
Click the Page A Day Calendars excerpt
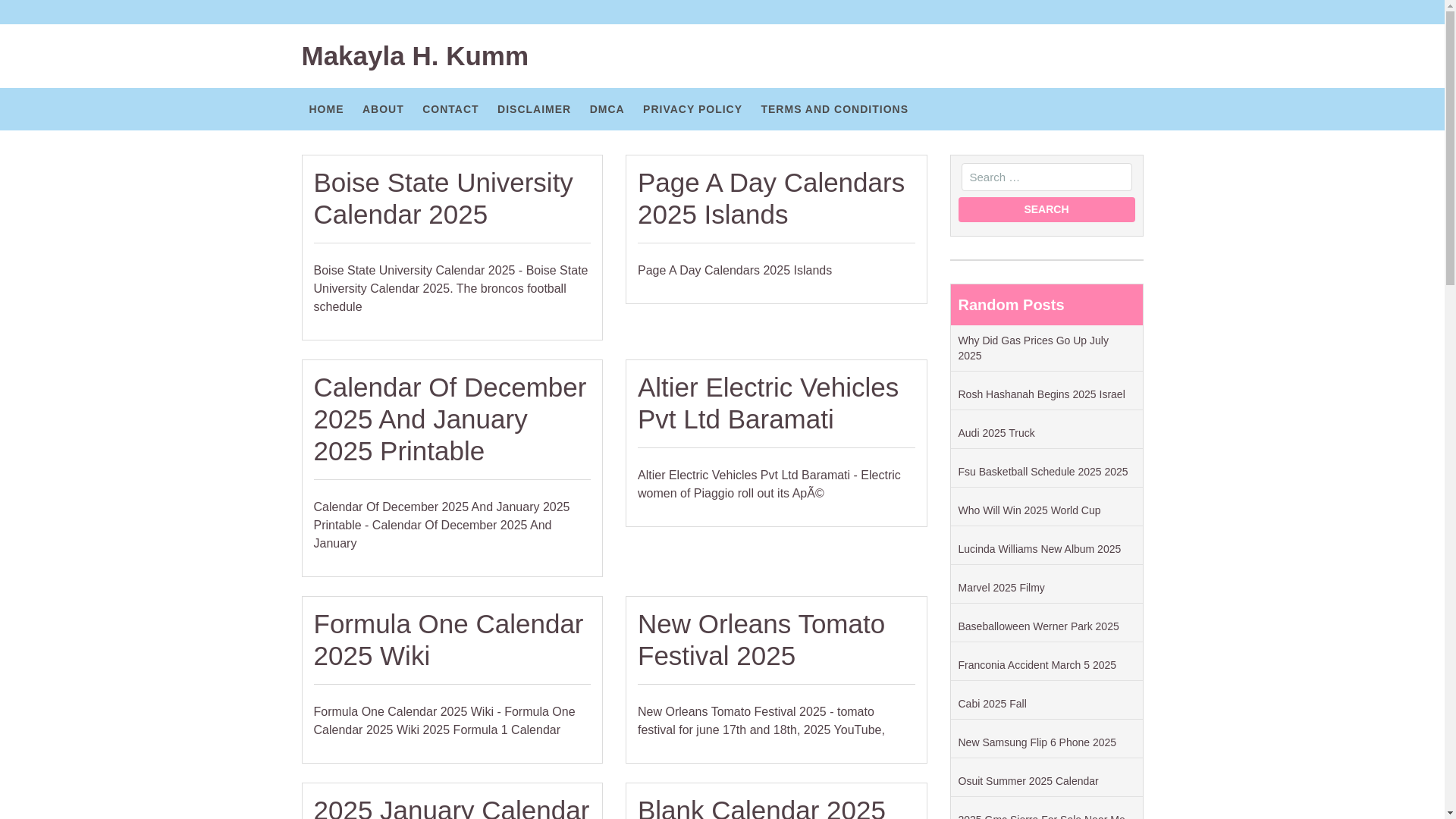[x=734, y=270]
